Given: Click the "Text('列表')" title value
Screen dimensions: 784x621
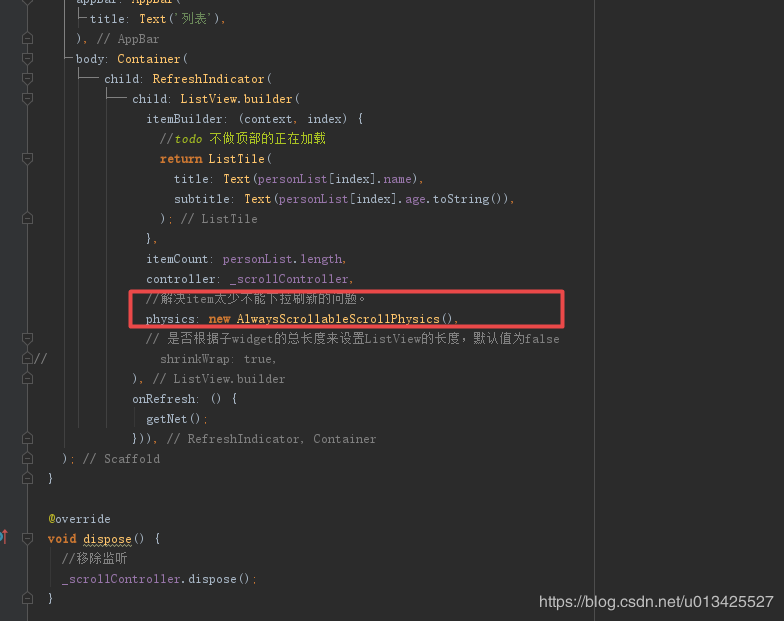Looking at the screenshot, I should (x=180, y=19).
